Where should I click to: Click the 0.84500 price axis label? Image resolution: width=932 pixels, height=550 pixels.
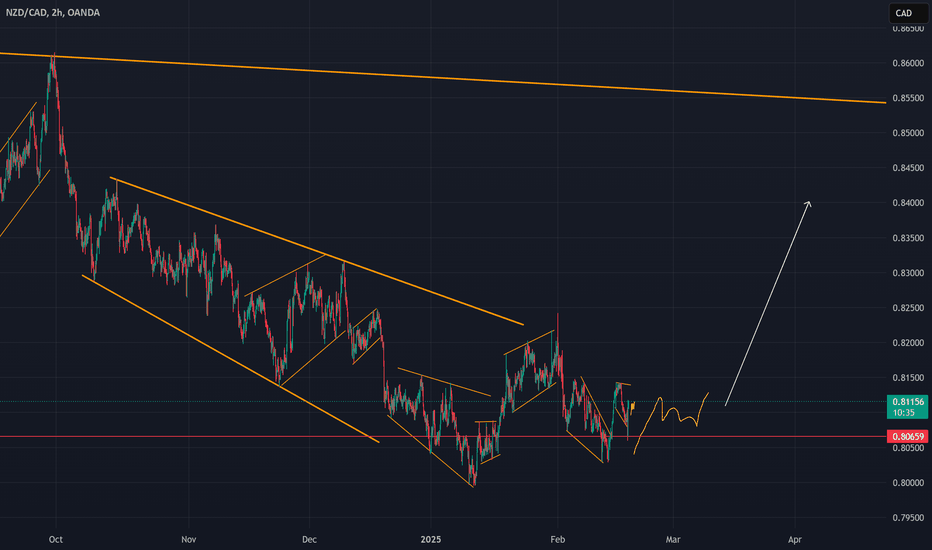[908, 168]
